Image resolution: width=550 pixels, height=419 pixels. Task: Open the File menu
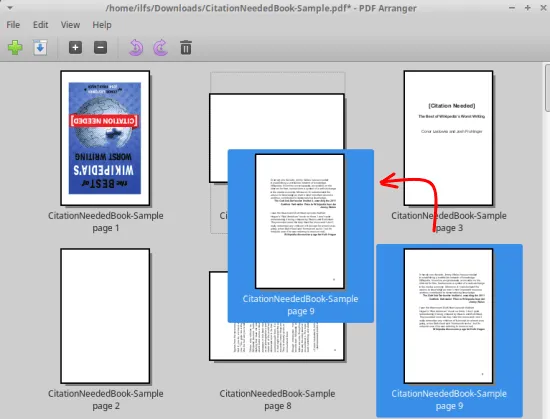(13, 25)
